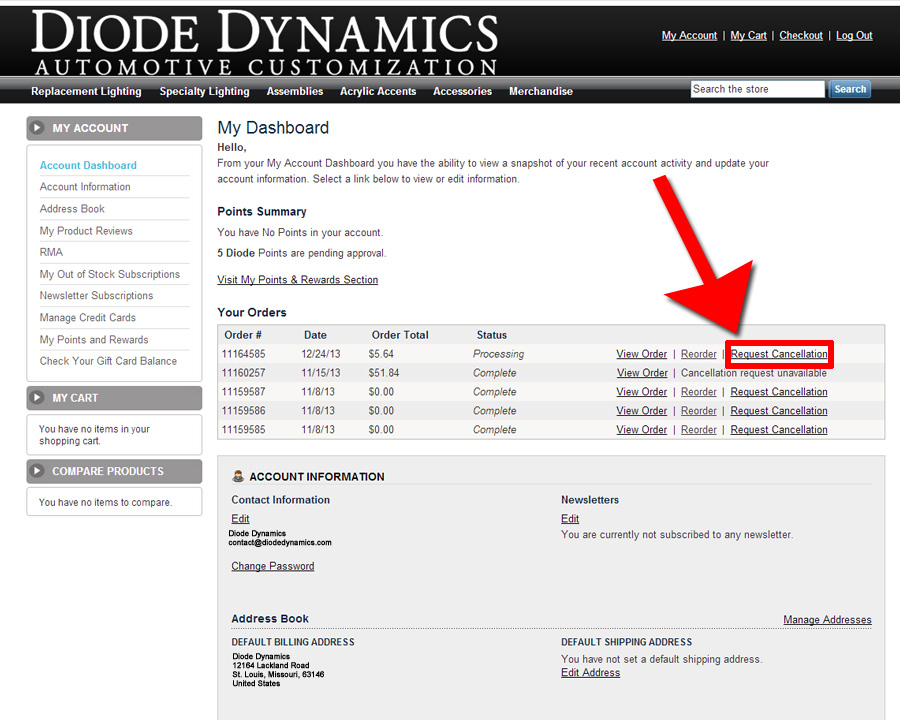This screenshot has width=900, height=720.
Task: Open My Product Reviews
Action: pos(86,231)
